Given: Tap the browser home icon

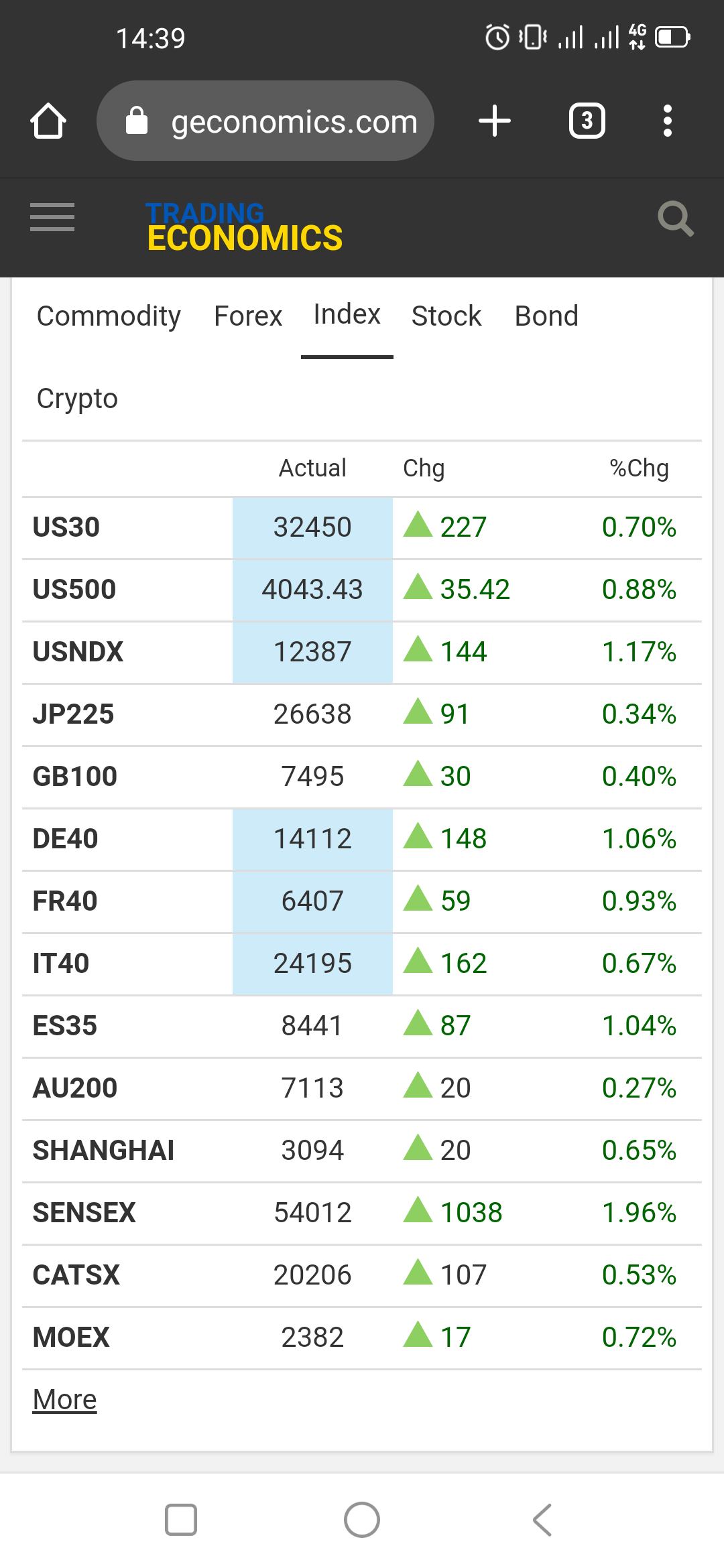Looking at the screenshot, I should point(48,121).
